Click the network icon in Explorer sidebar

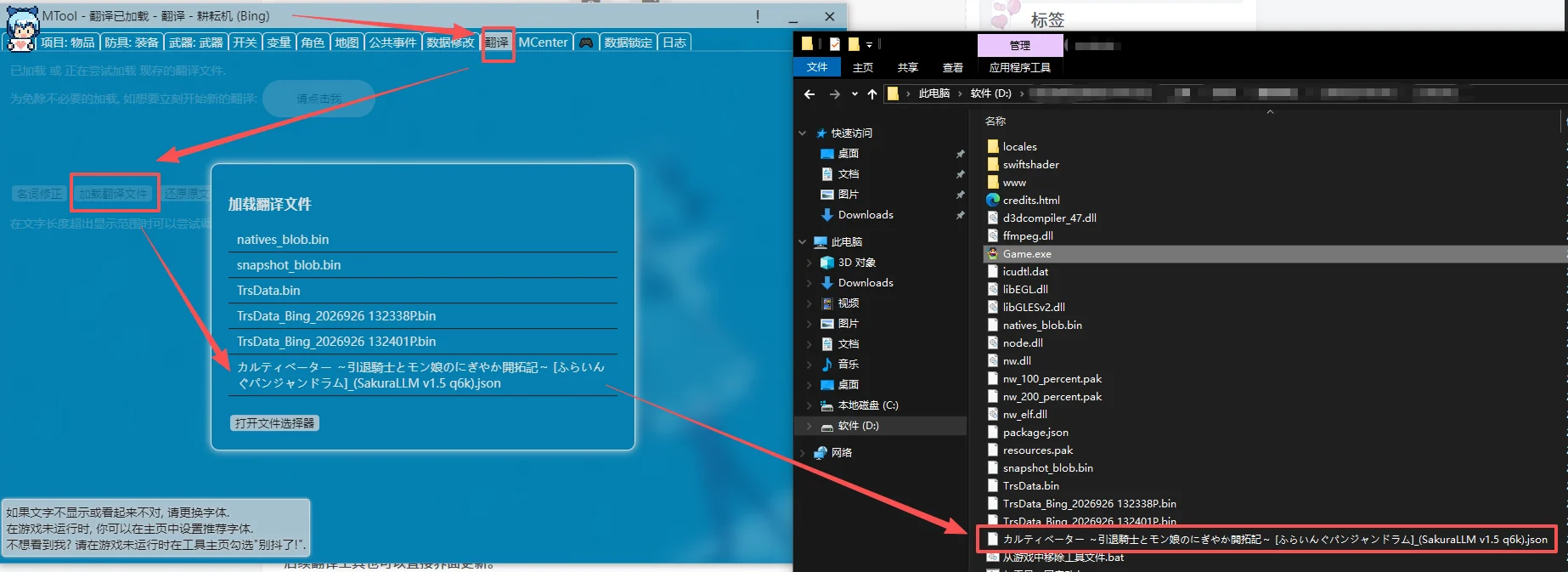click(821, 452)
